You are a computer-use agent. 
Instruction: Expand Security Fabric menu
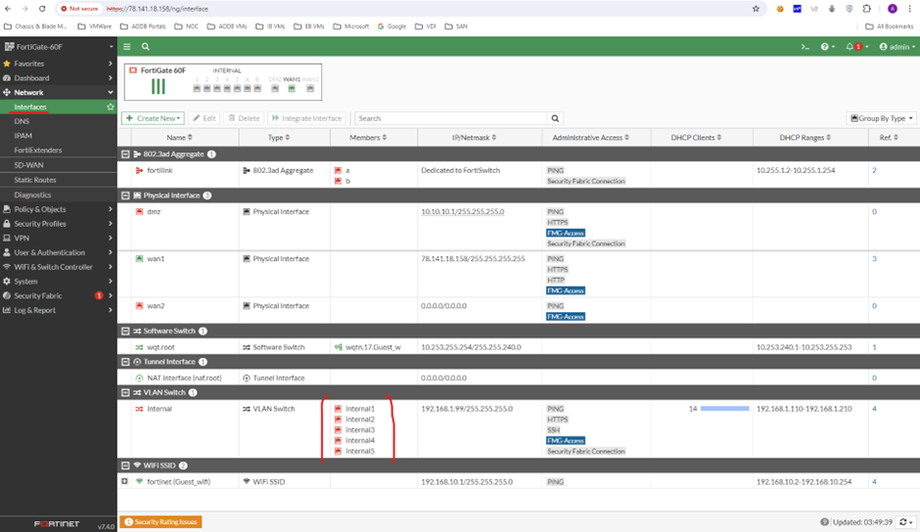(x=58, y=296)
